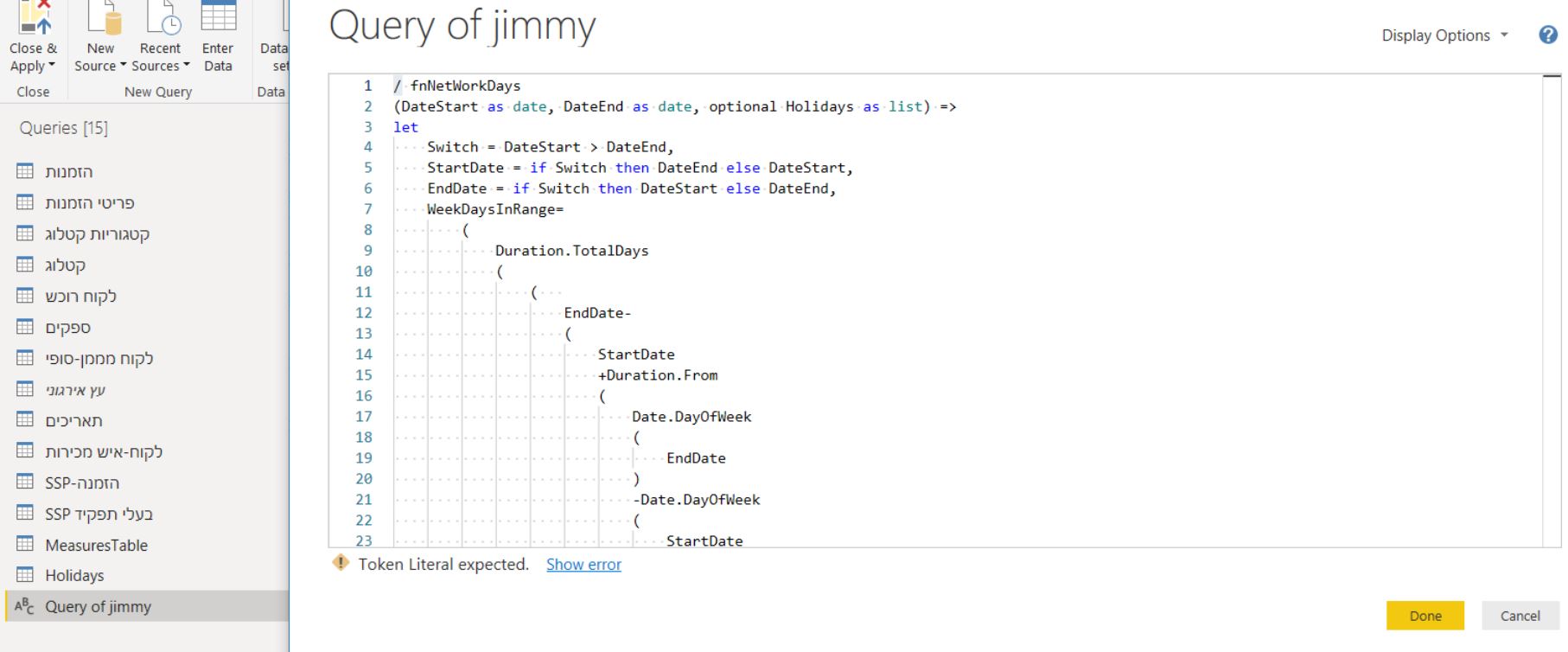The width and height of the screenshot is (1568, 652).
Task: Click line 4 Switch assignment
Action: click(x=550, y=147)
